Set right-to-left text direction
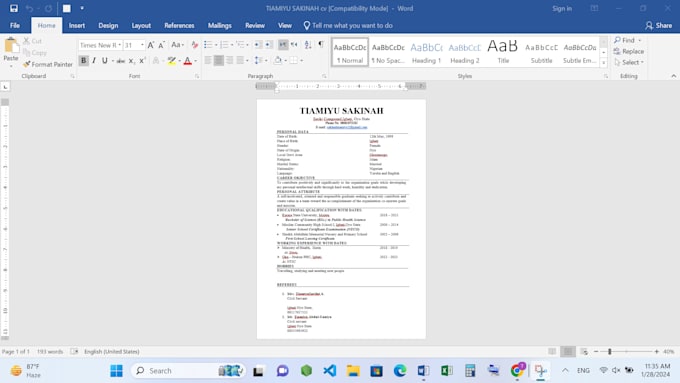Viewport: 680px width, 383px height. 294,45
